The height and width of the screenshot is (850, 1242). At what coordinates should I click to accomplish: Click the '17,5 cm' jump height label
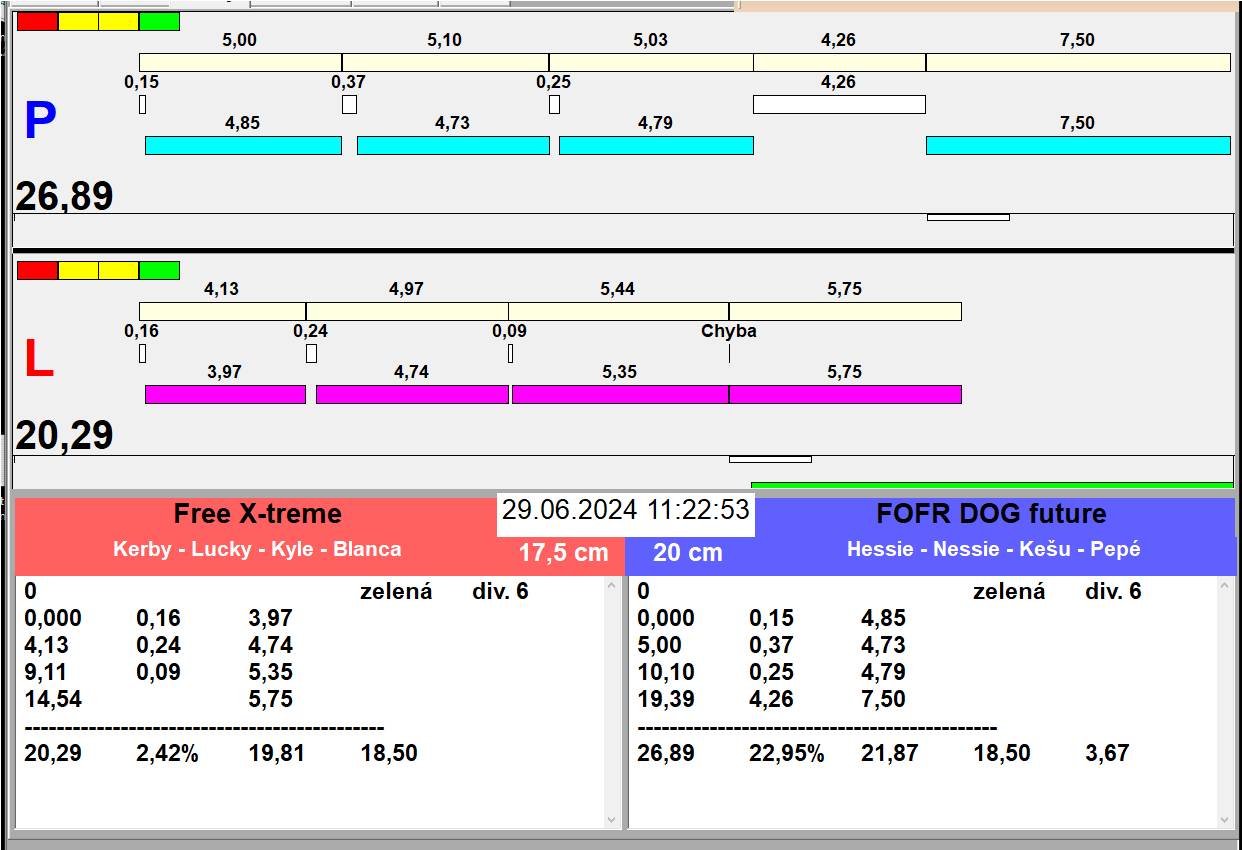click(563, 552)
